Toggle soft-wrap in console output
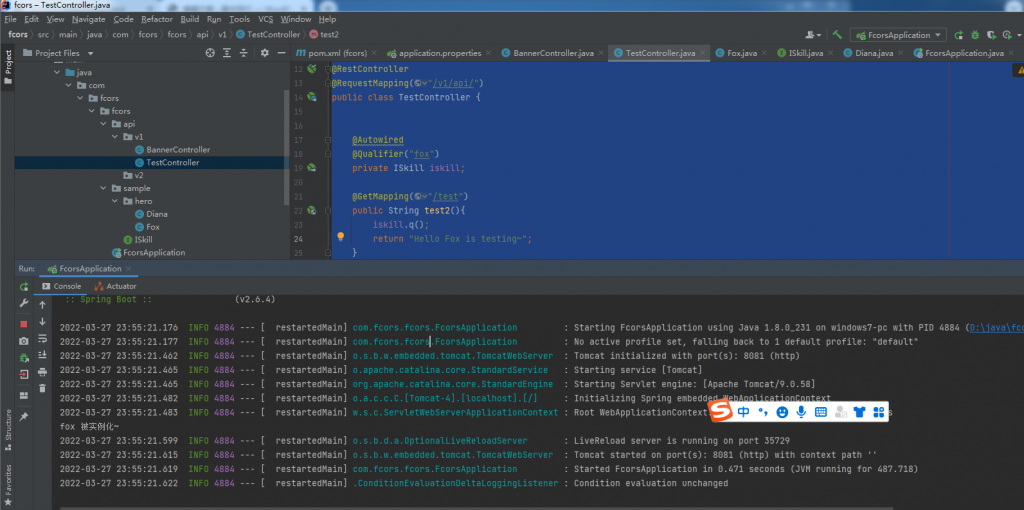This screenshot has width=1024, height=510. (42, 338)
